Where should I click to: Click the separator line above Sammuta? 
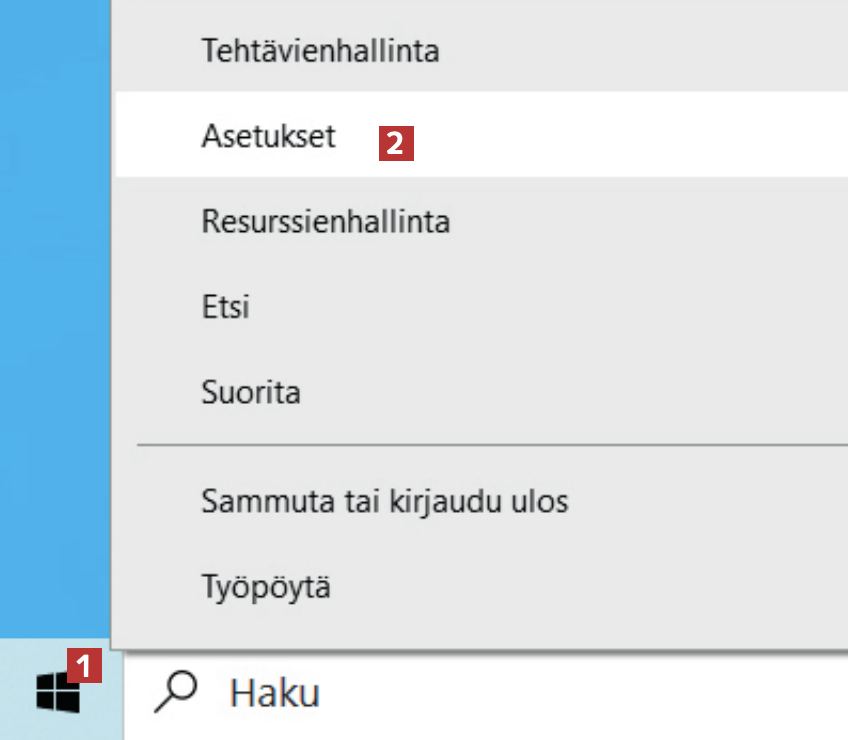[x=490, y=444]
